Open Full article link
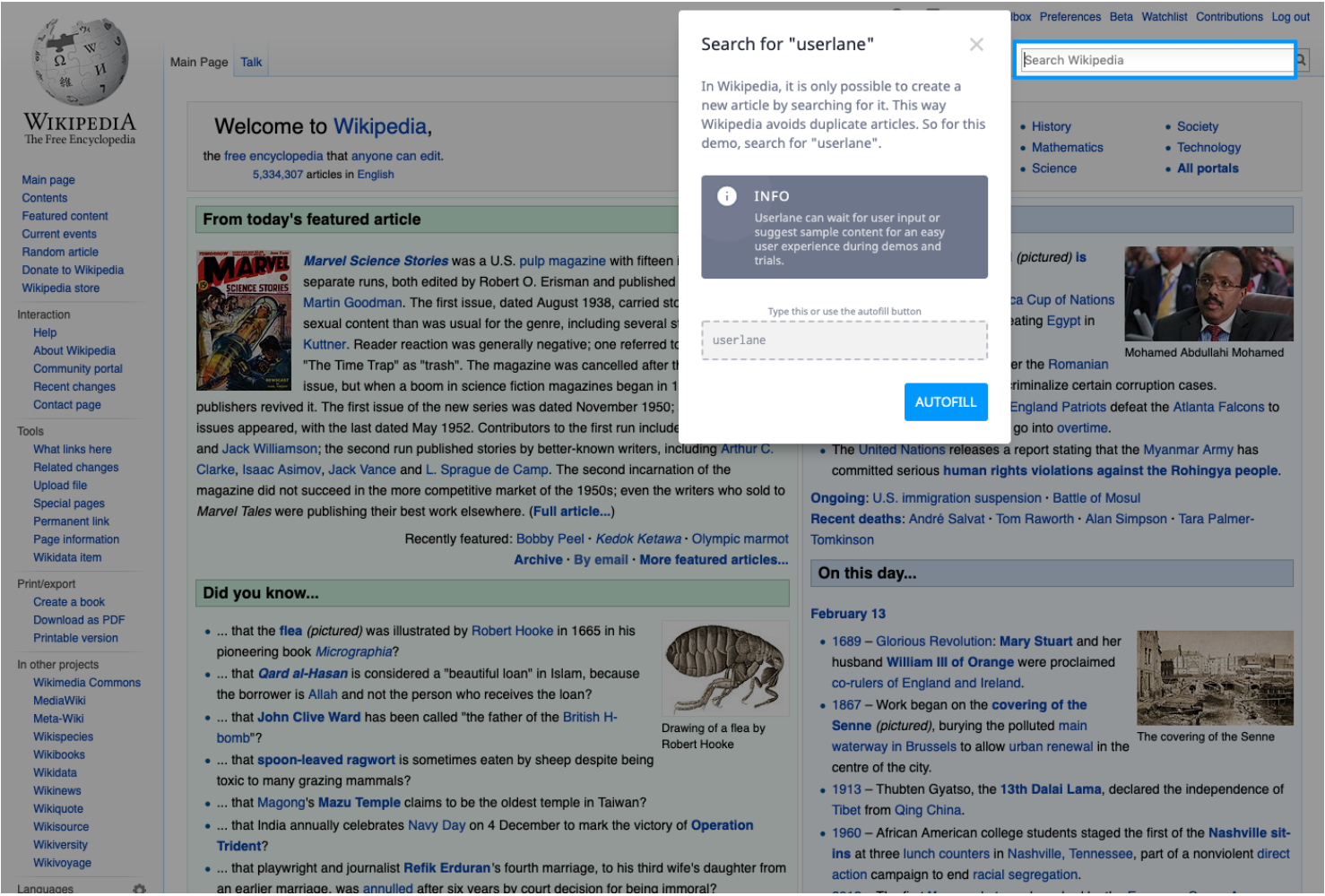Screen dimensions: 1325x896 [572, 511]
